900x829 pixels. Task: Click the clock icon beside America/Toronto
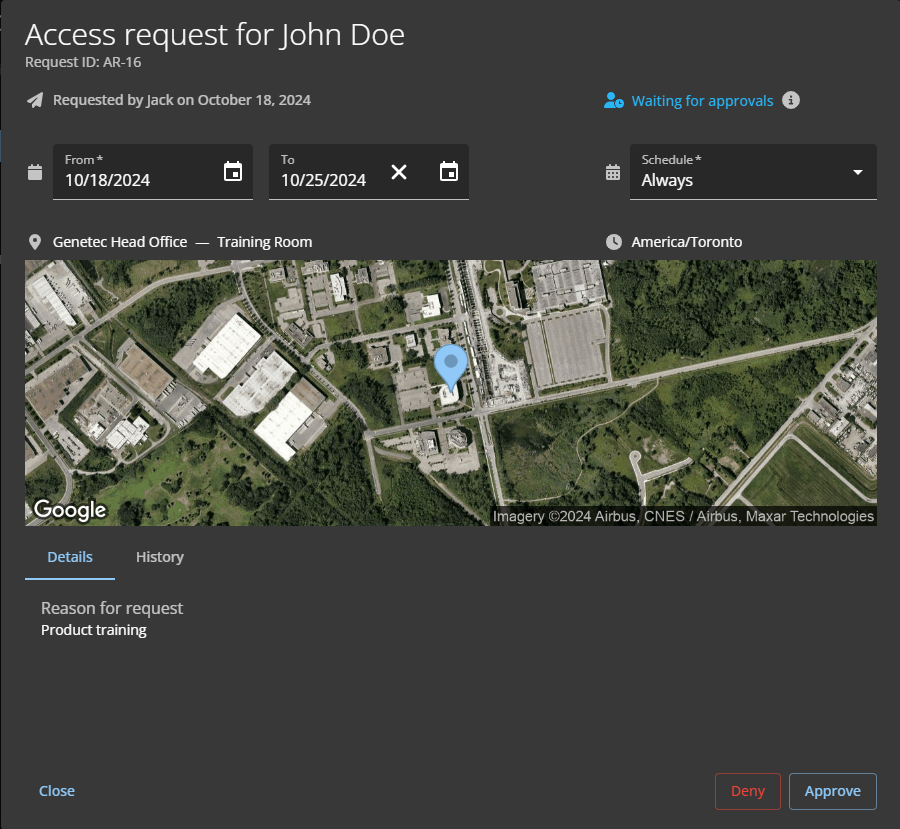(614, 242)
